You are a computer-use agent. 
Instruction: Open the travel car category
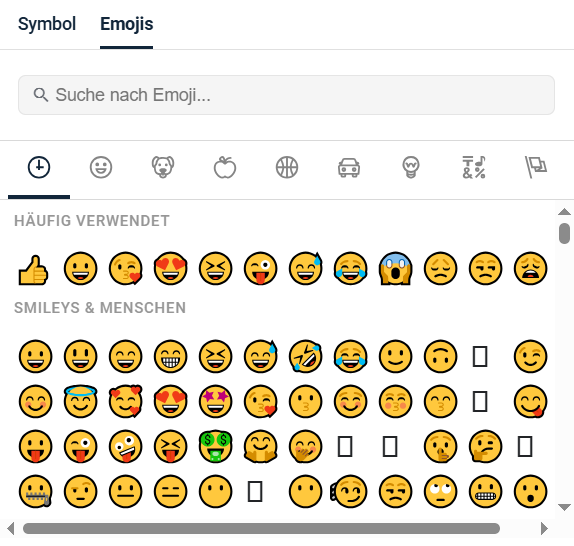coord(349,168)
